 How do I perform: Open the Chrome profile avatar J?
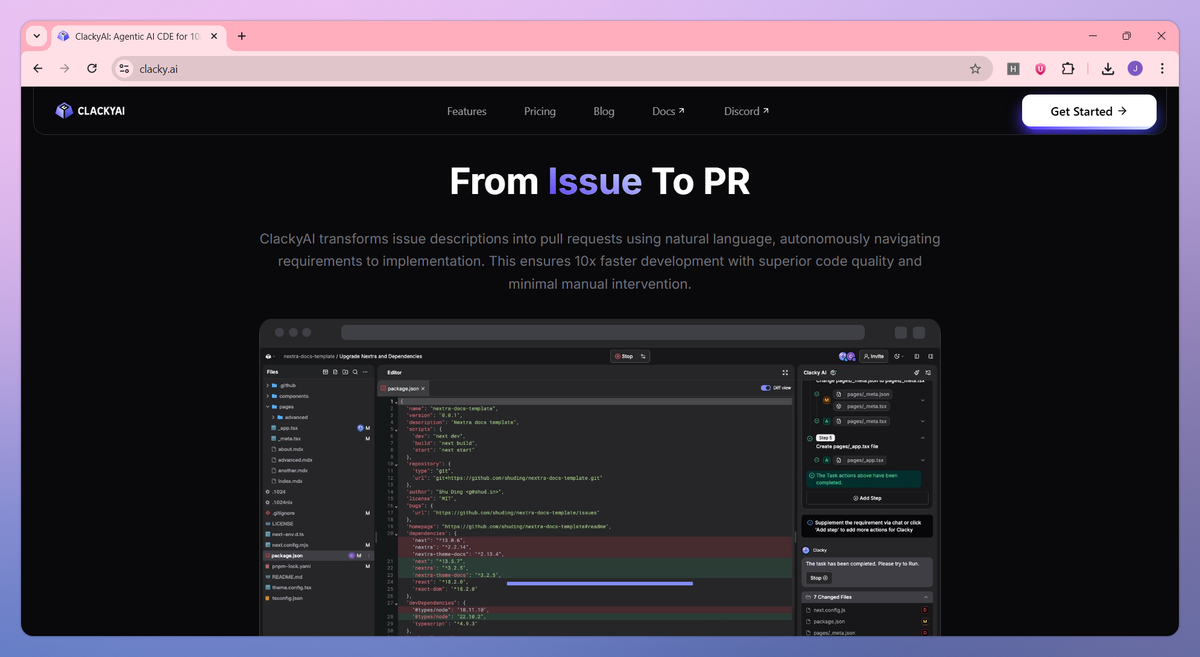(x=1135, y=69)
